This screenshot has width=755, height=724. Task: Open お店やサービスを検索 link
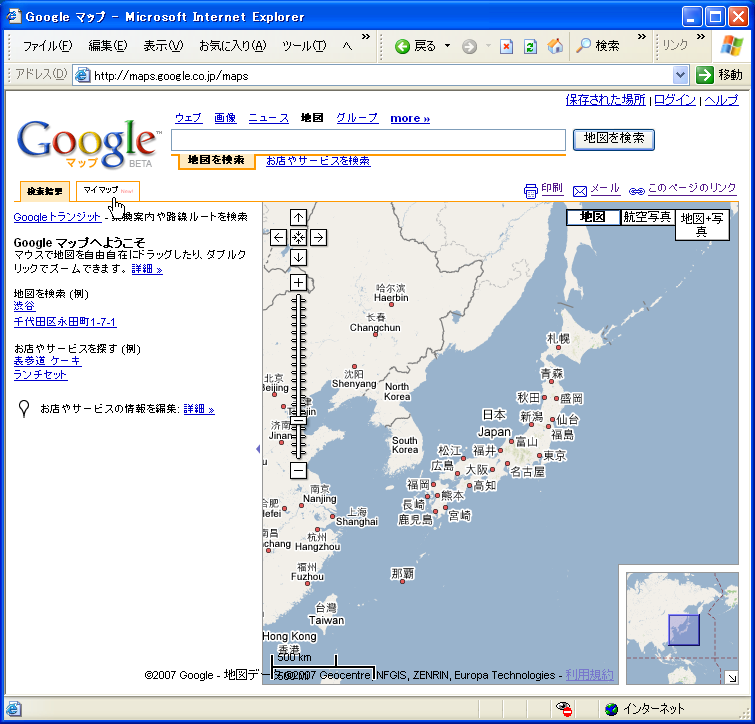318,161
